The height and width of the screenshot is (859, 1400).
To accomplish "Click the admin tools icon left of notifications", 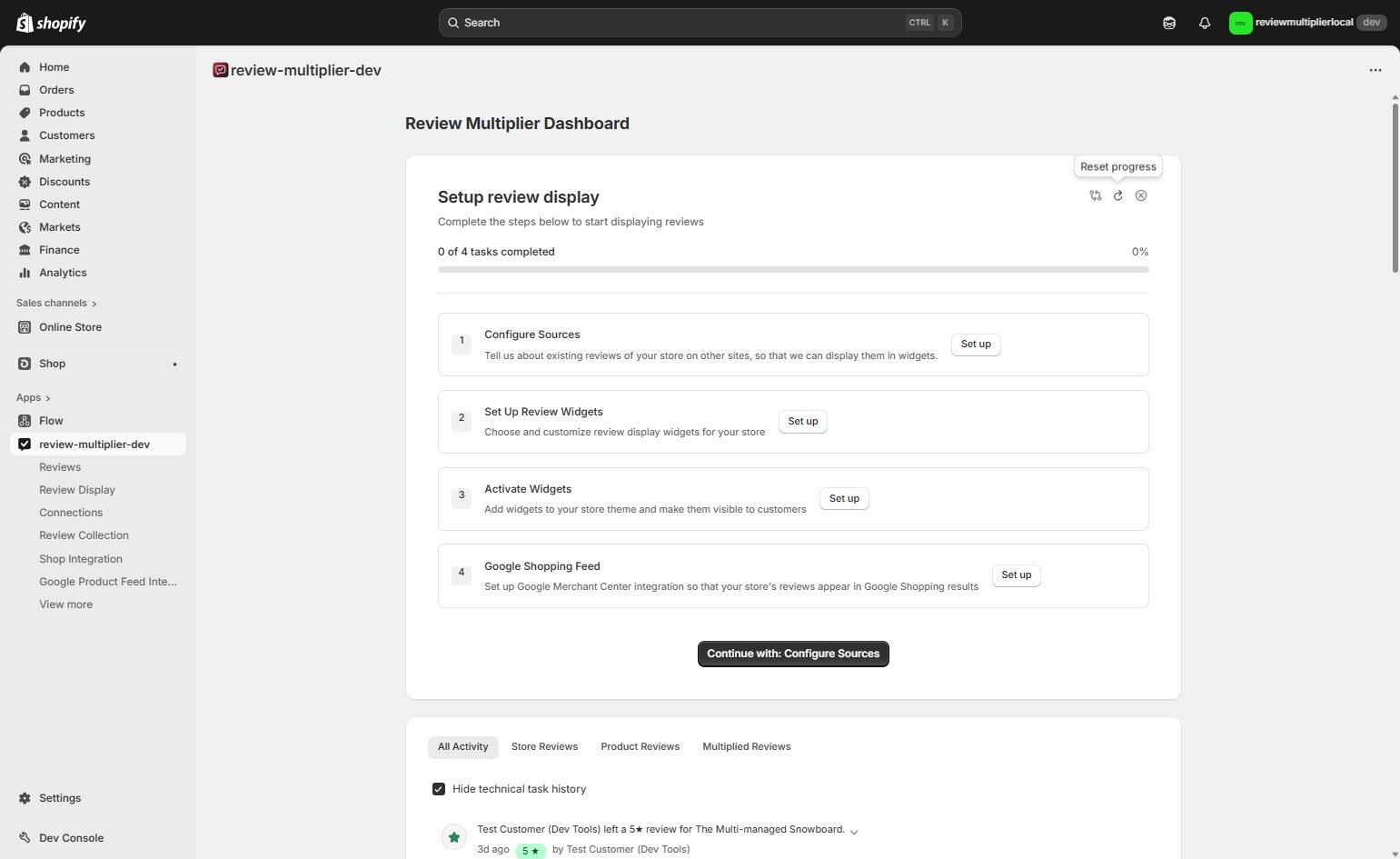I will pyautogui.click(x=1169, y=22).
